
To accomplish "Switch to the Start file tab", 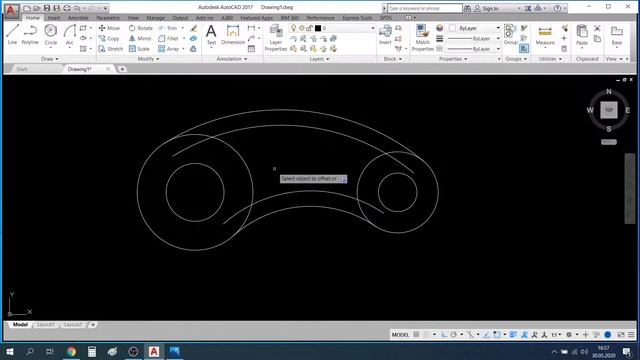I will (22, 69).
